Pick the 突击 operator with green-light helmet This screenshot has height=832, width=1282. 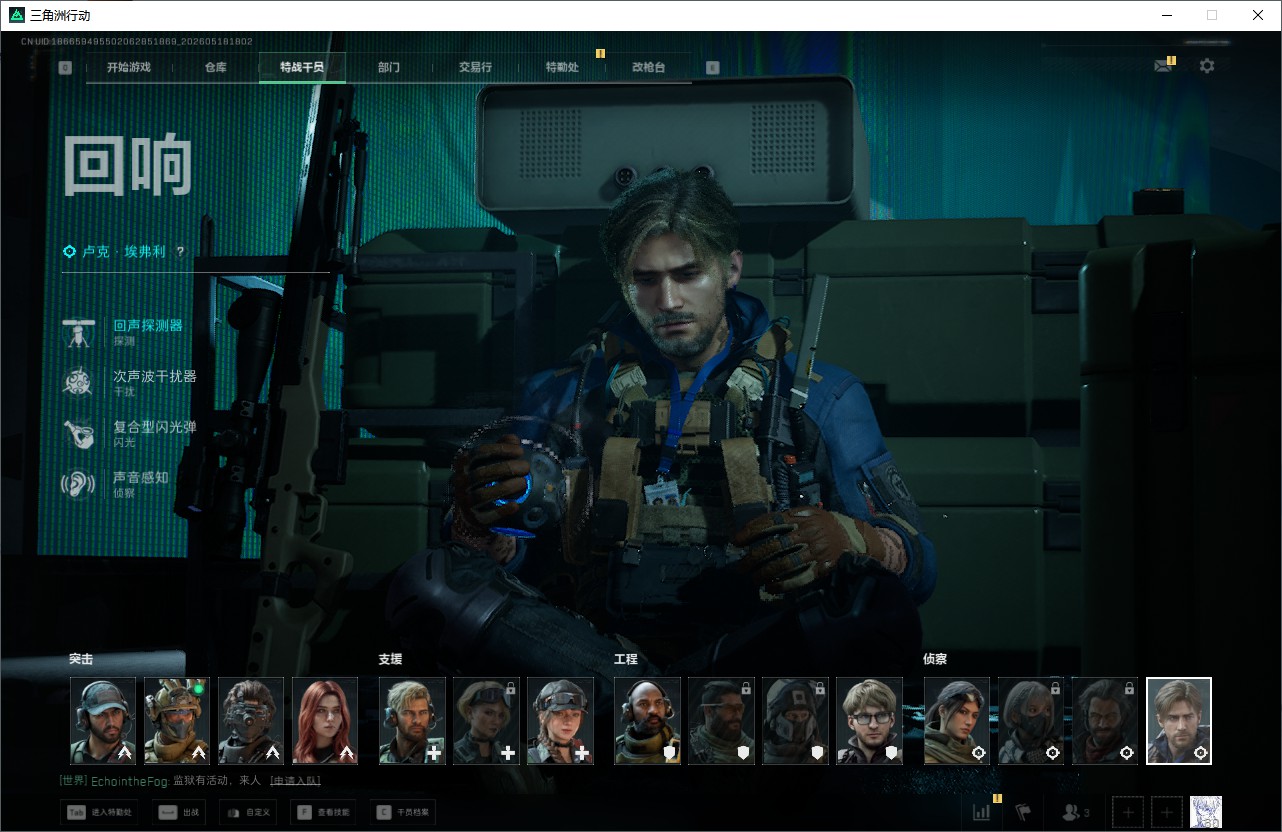point(177,721)
